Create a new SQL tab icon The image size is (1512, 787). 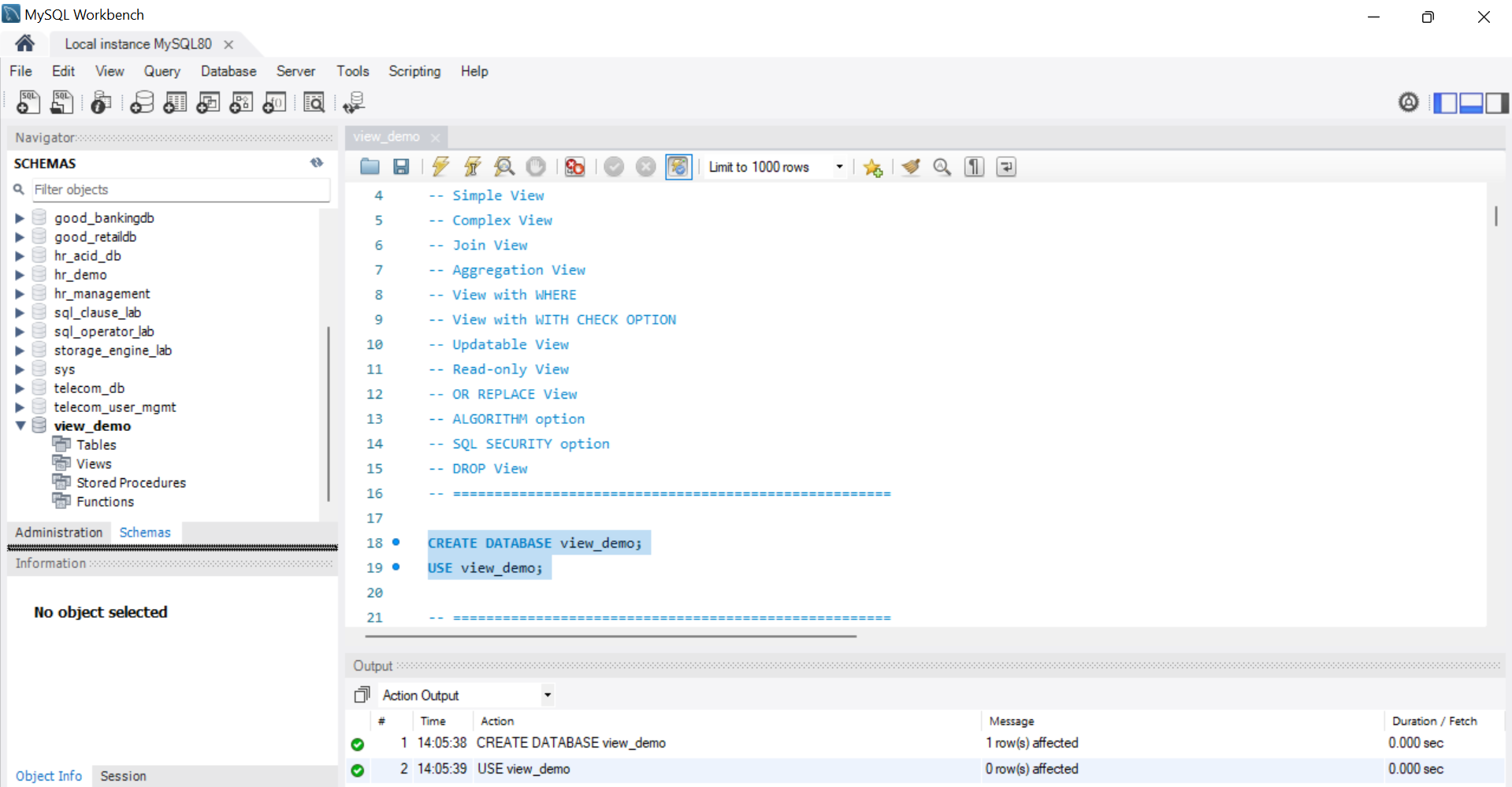pyautogui.click(x=28, y=102)
